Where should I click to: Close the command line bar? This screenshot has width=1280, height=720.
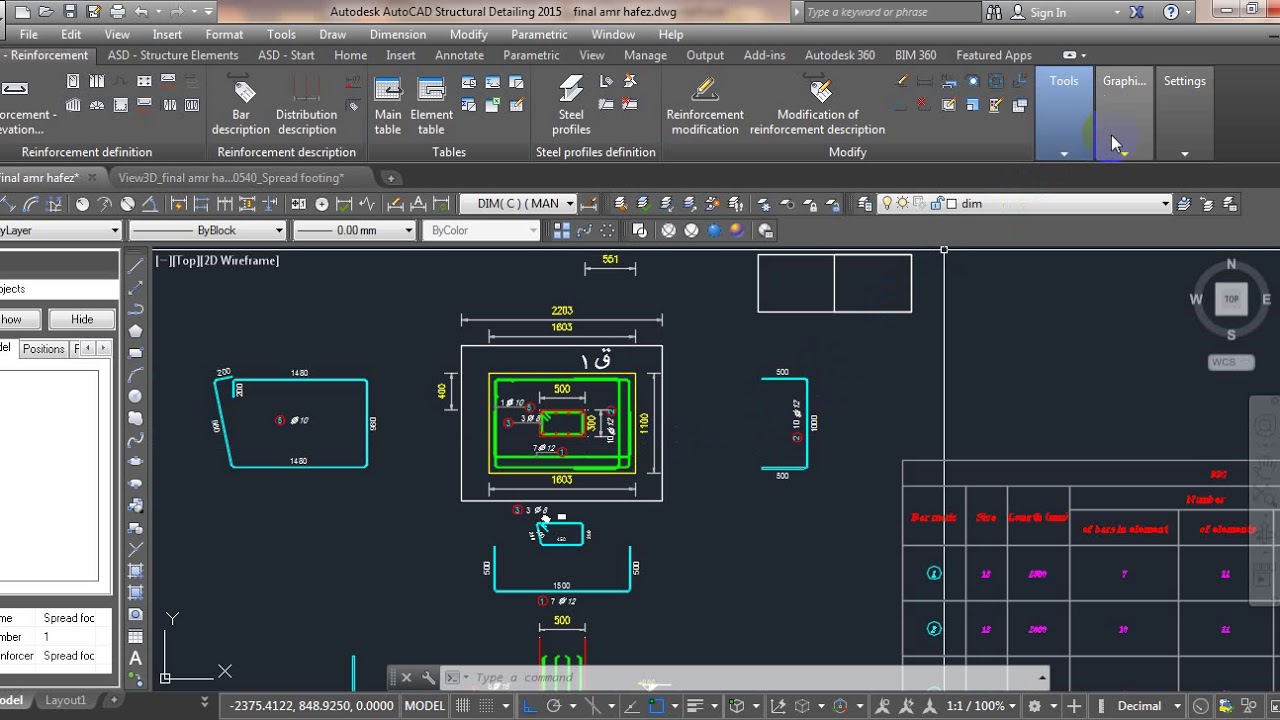pos(406,678)
